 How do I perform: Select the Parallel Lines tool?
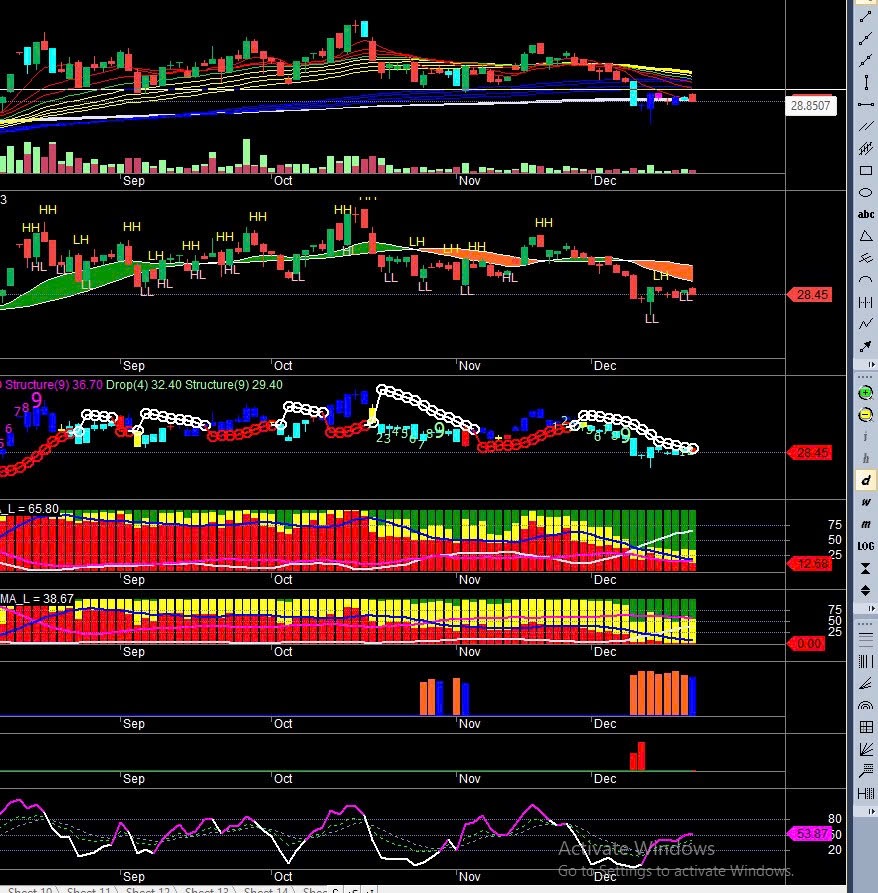pyautogui.click(x=865, y=126)
